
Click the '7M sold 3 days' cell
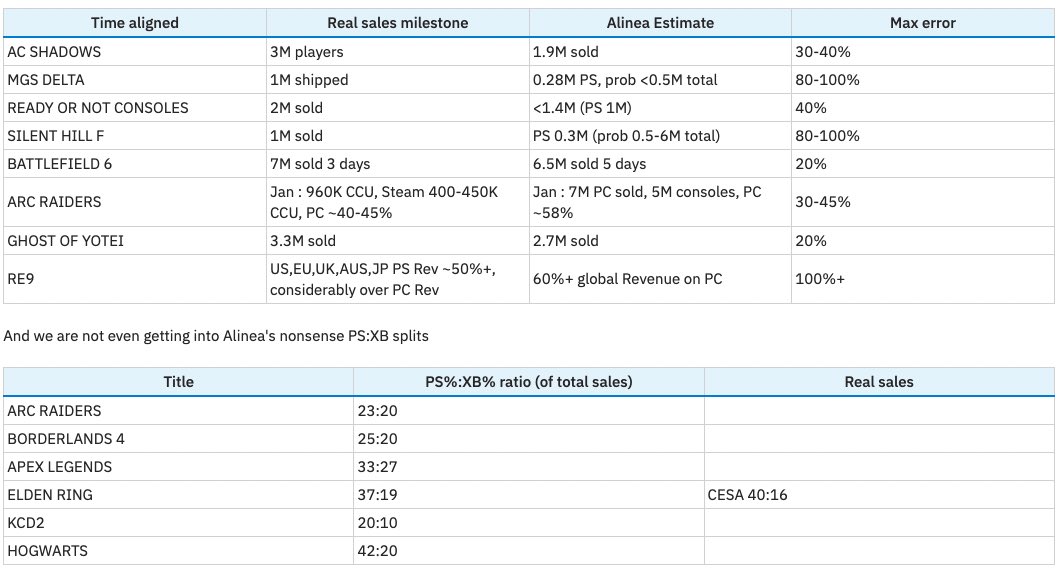point(398,164)
